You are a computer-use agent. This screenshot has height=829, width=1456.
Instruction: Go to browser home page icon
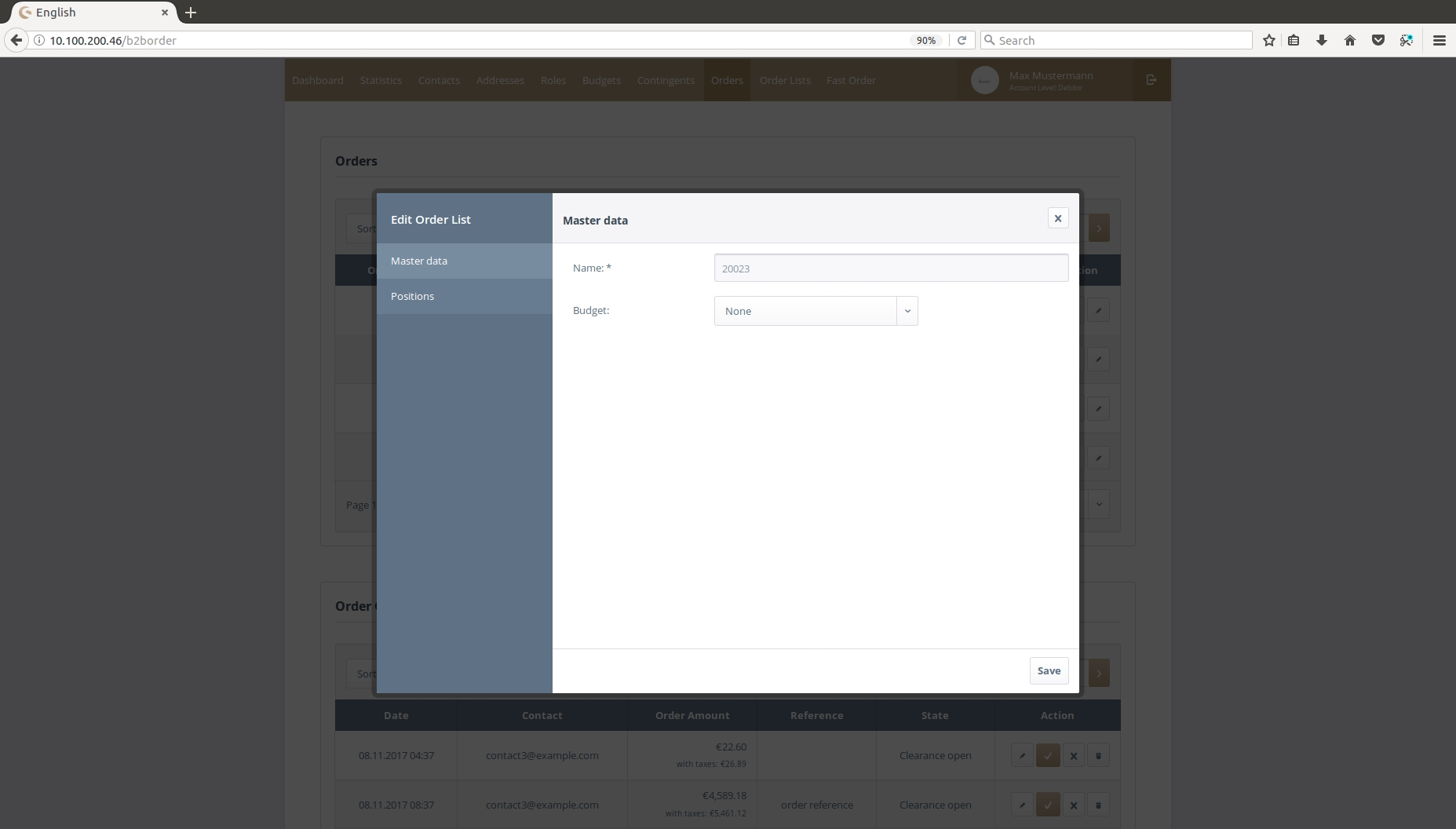coord(1350,40)
